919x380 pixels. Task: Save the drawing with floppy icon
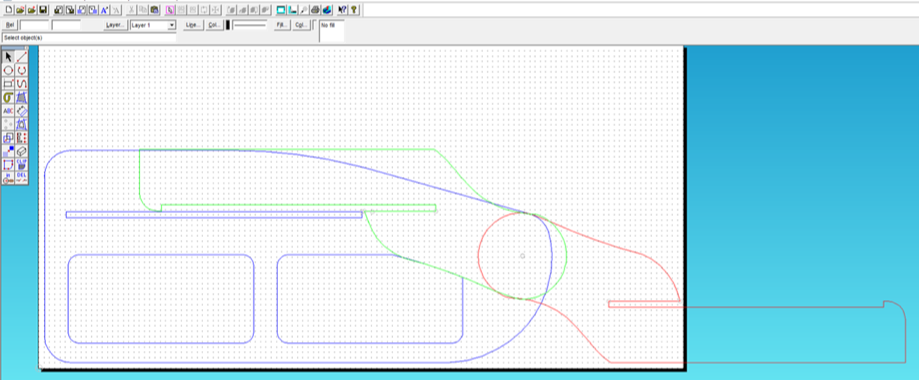[x=43, y=9]
